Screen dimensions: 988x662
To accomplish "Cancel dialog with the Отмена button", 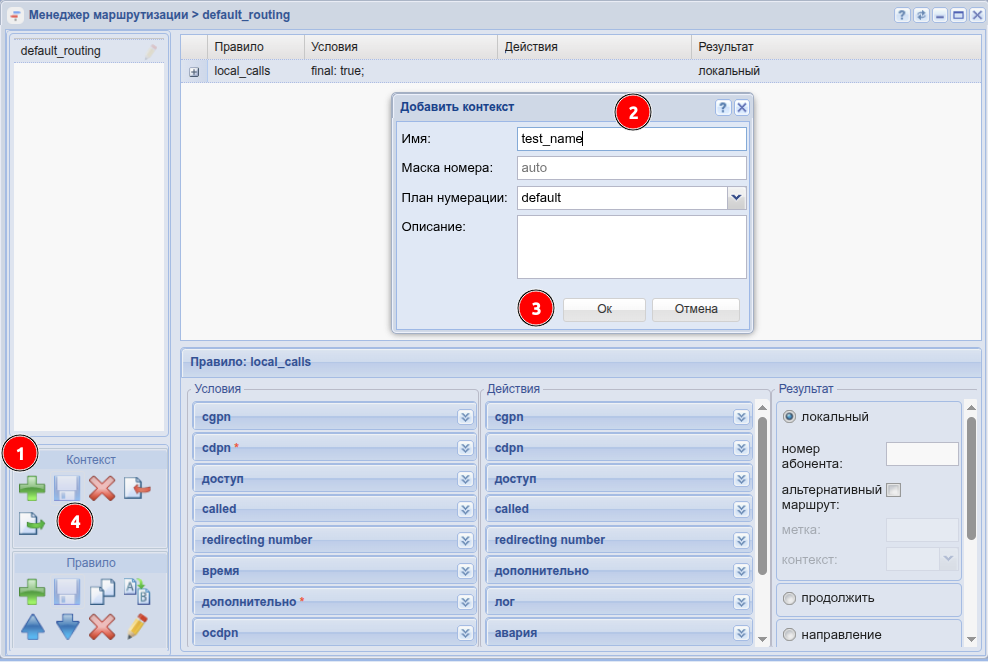I will tap(696, 309).
